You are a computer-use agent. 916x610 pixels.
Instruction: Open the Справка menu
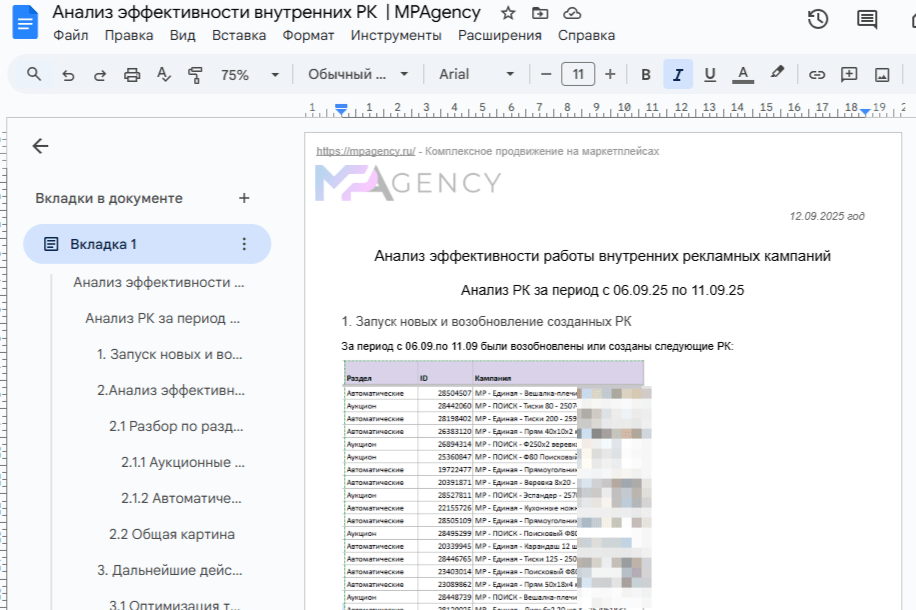(587, 35)
